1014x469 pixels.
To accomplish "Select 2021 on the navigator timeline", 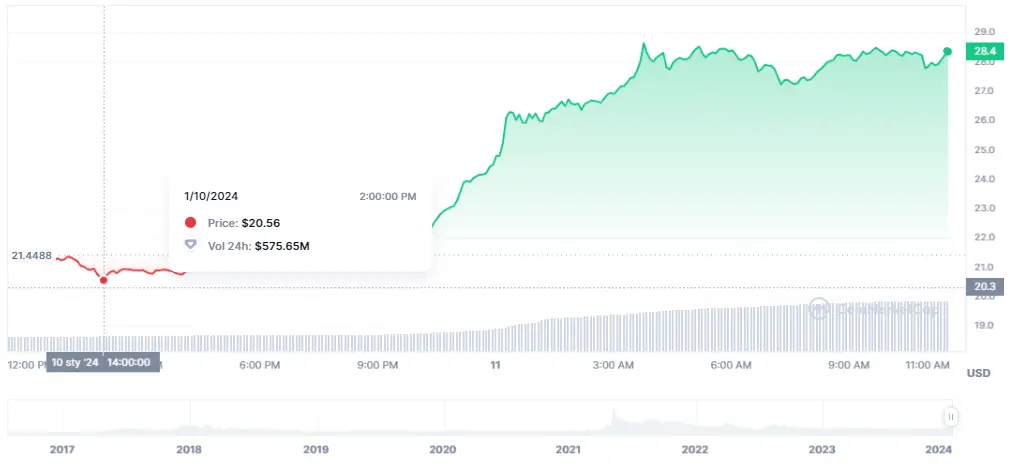I will pyautogui.click(x=568, y=450).
